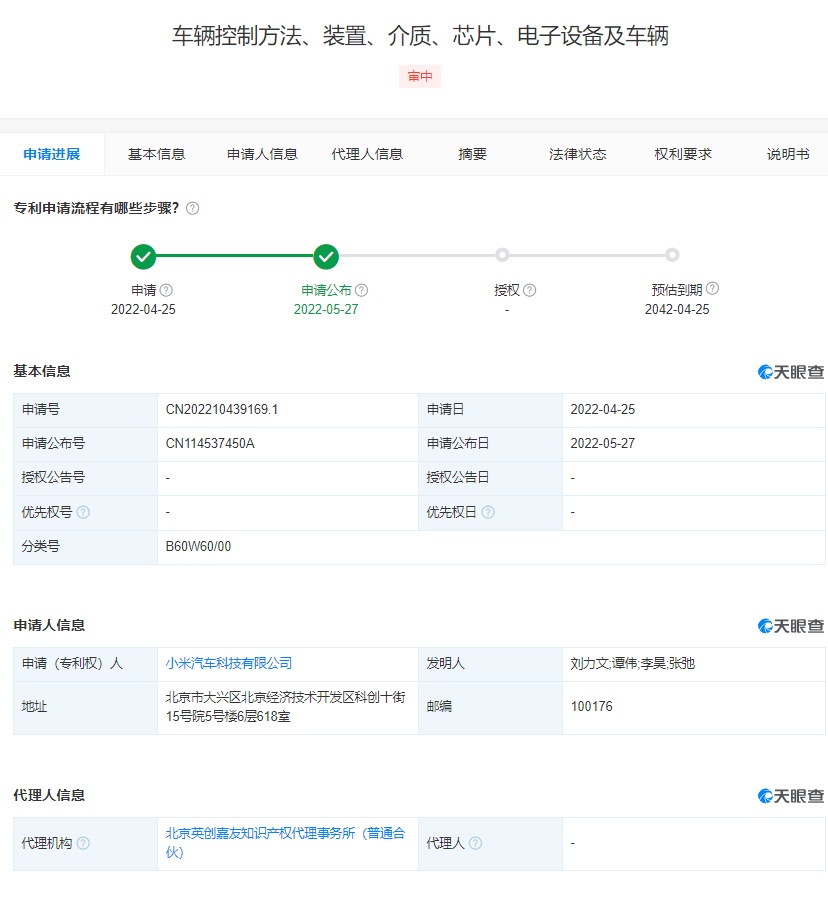Click patent title 车辆控制方法、装置、介质
The image size is (828, 903).
point(420,36)
